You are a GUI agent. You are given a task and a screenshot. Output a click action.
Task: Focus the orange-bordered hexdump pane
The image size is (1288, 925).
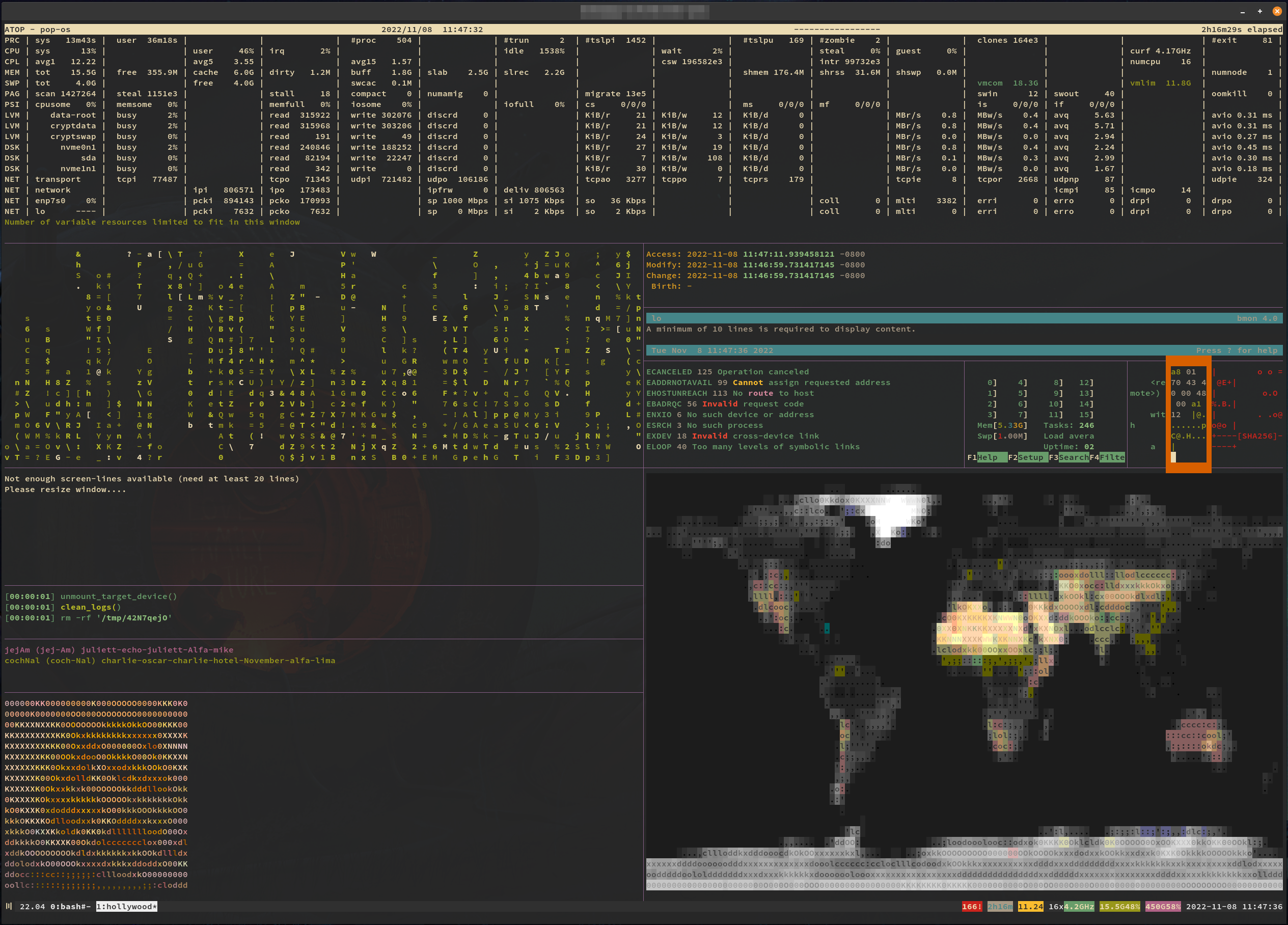pyautogui.click(x=1188, y=415)
